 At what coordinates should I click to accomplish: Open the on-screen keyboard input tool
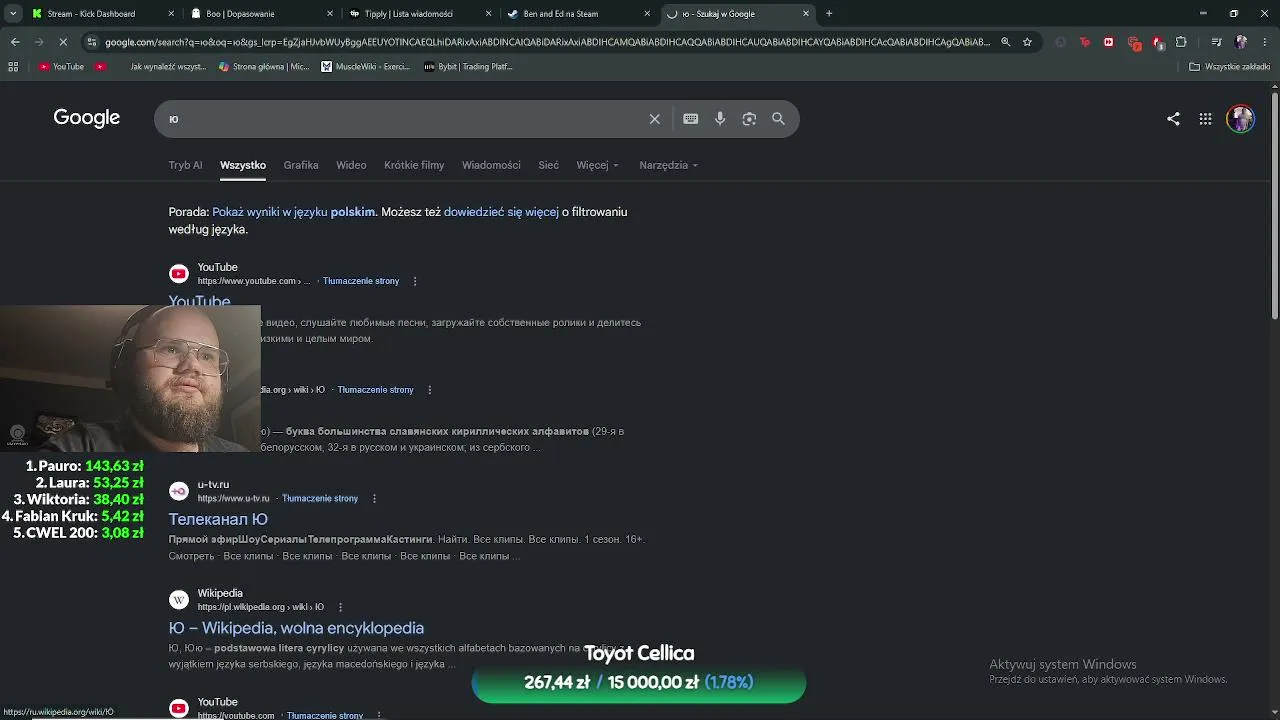point(690,119)
